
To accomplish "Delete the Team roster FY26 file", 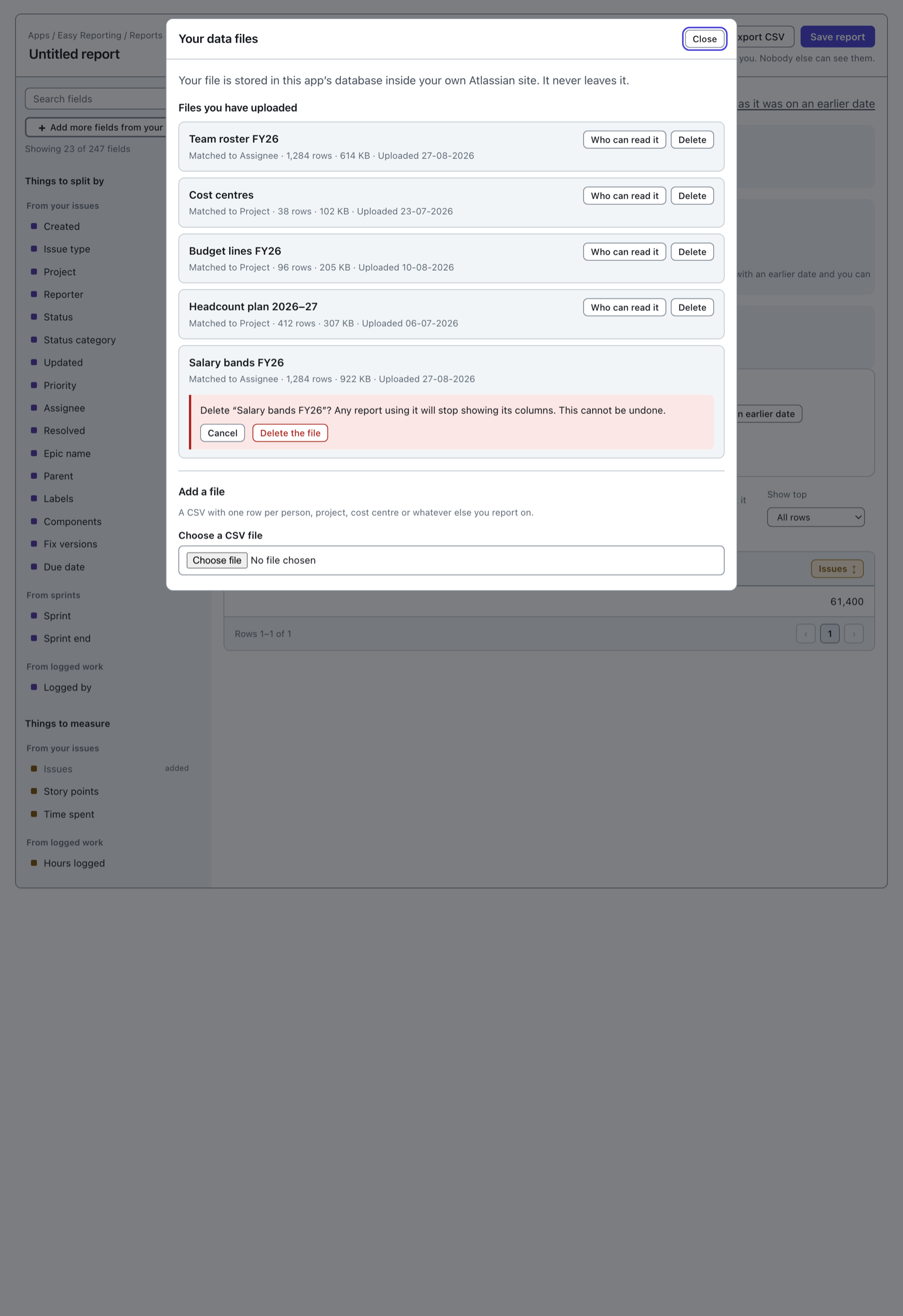I will 692,140.
